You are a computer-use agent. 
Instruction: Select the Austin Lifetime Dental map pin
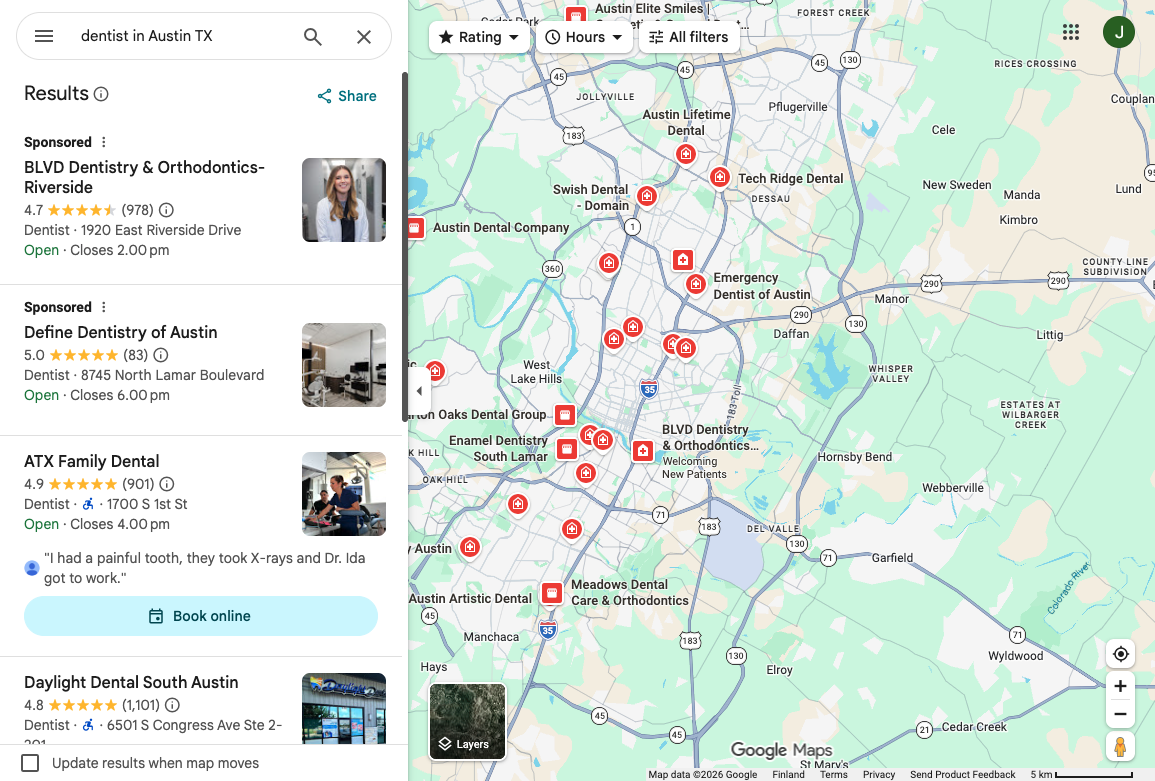(686, 154)
